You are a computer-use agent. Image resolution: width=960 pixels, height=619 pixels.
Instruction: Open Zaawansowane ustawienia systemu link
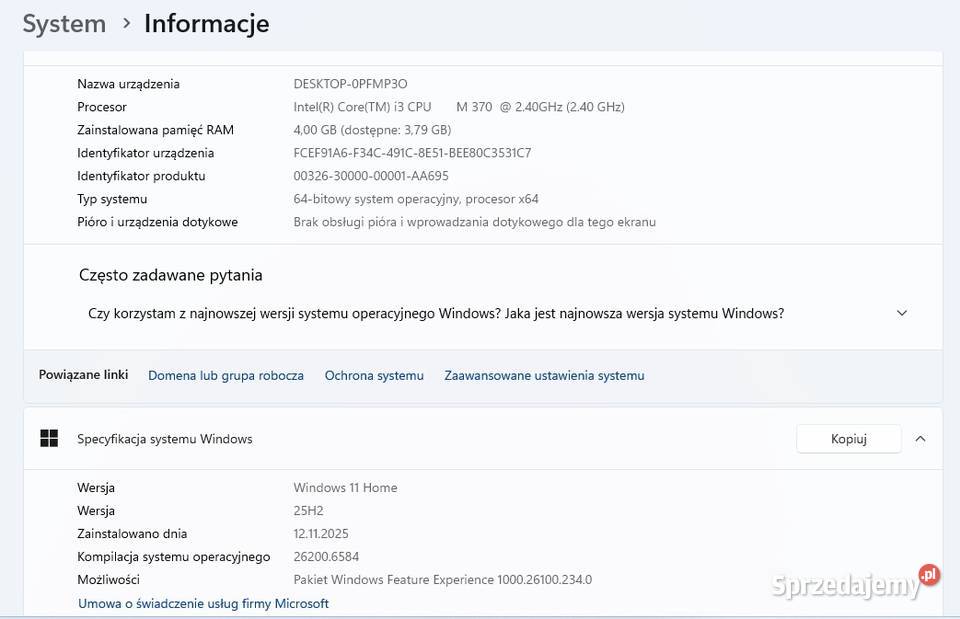544,375
